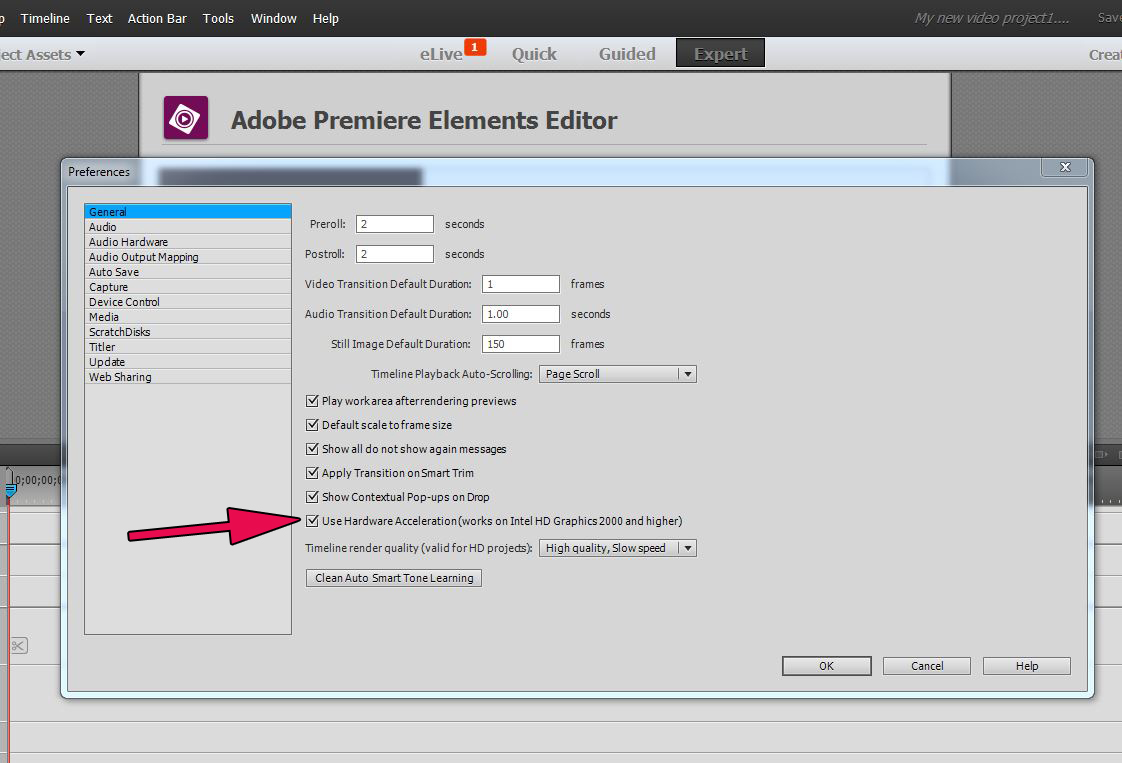This screenshot has height=763, width=1122.
Task: Click the Create button in the top bar
Action: [x=1105, y=54]
